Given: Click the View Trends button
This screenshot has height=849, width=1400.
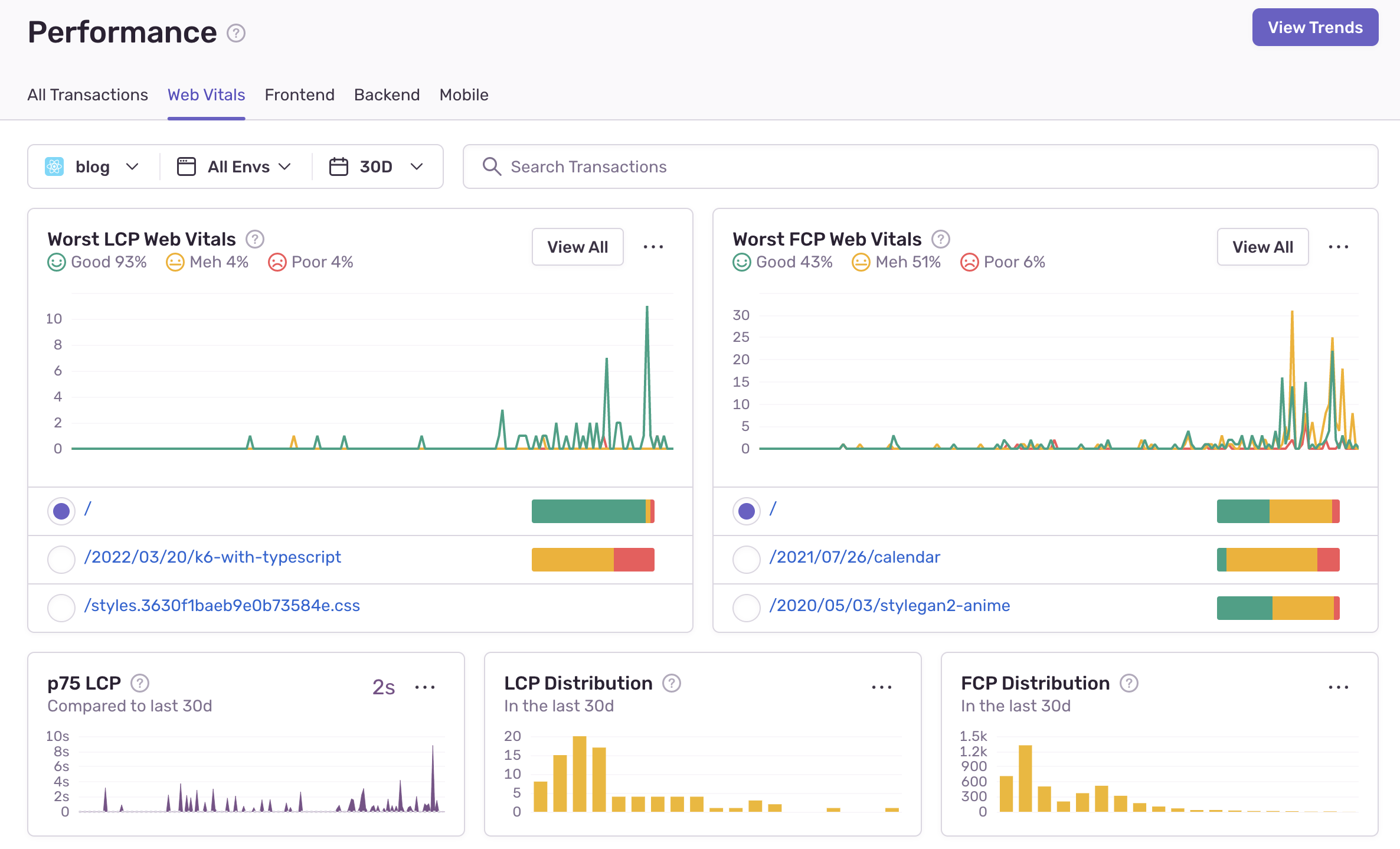Looking at the screenshot, I should [1315, 28].
